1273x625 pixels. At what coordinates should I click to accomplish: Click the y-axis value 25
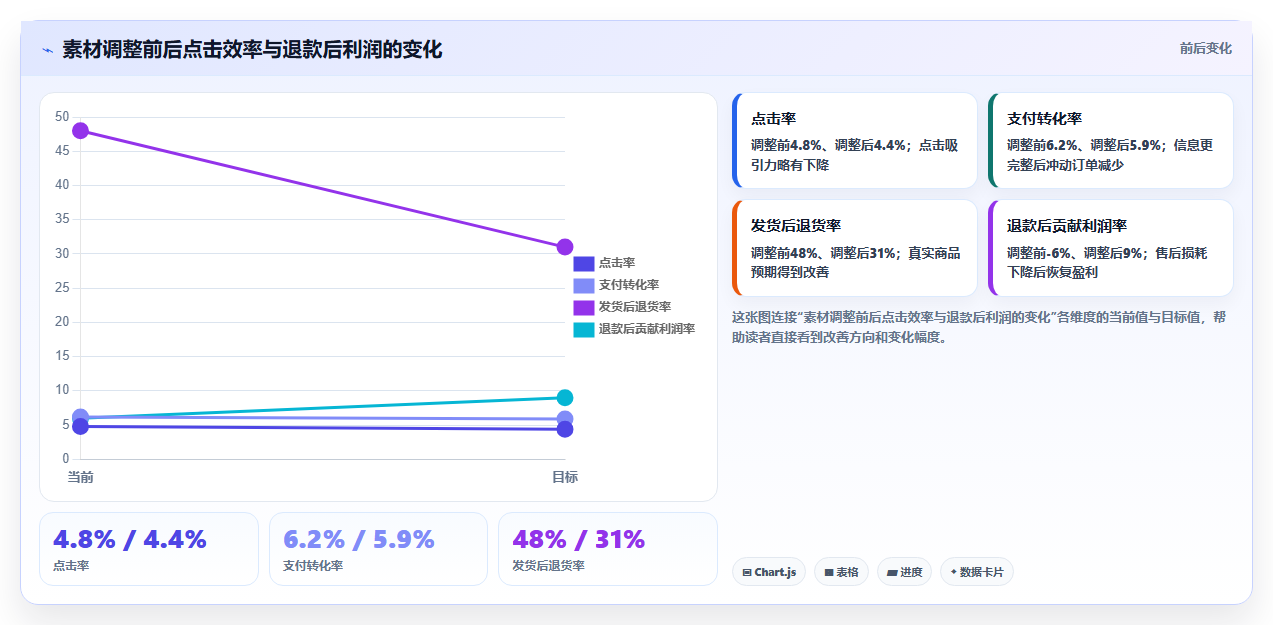coord(62,288)
